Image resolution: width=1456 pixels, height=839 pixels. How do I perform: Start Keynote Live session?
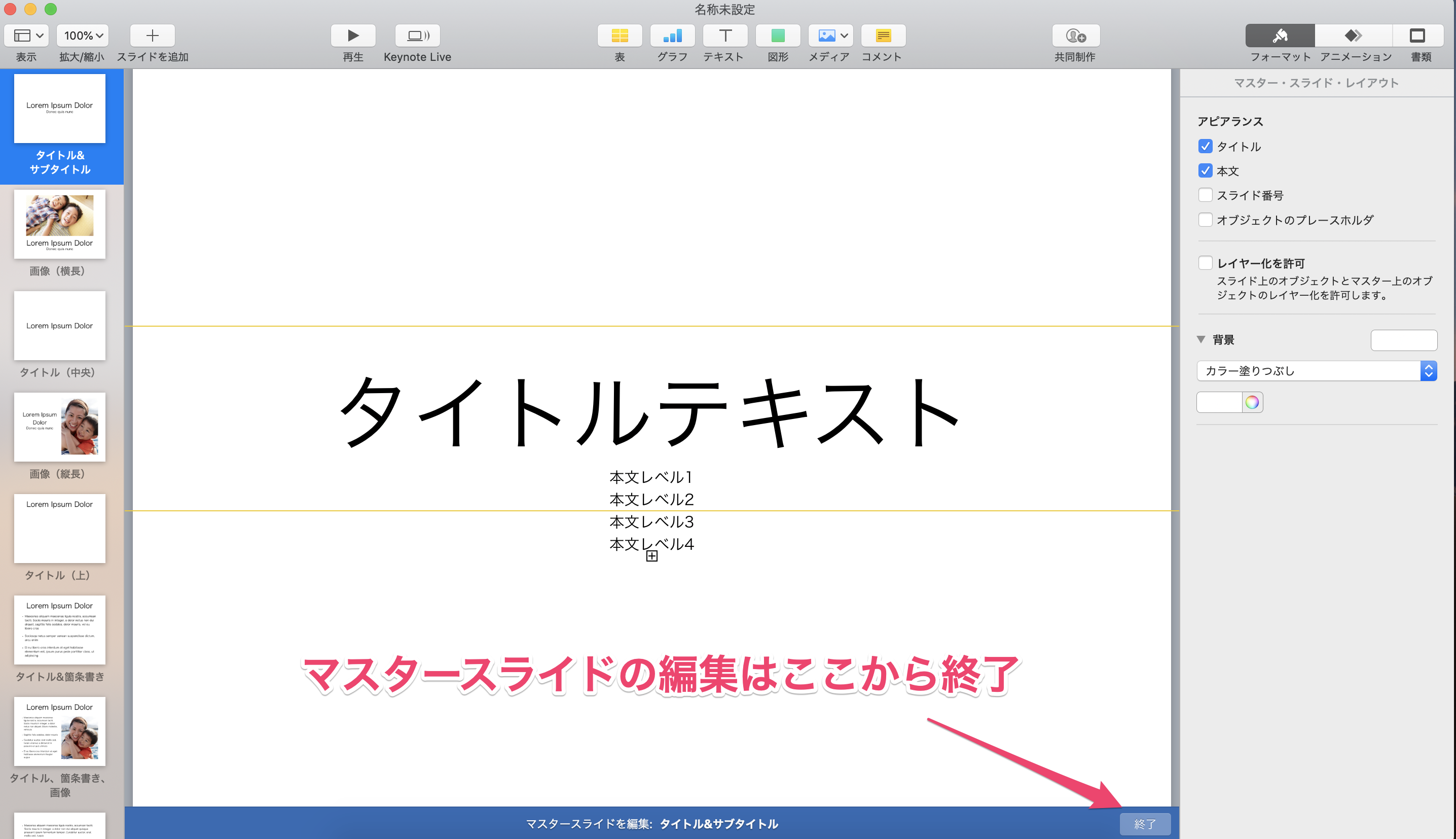pyautogui.click(x=417, y=35)
